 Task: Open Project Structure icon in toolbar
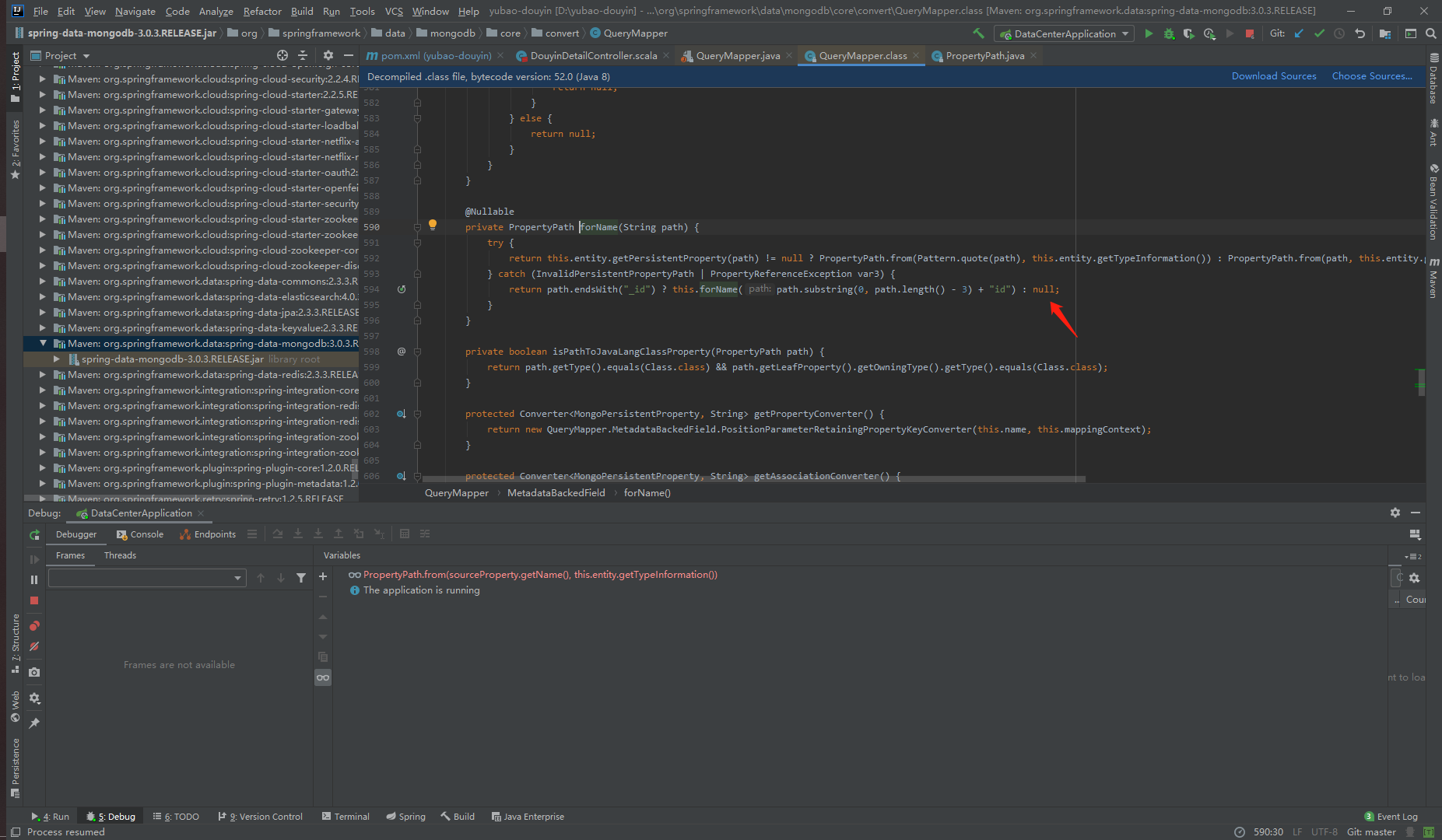pos(1385,33)
